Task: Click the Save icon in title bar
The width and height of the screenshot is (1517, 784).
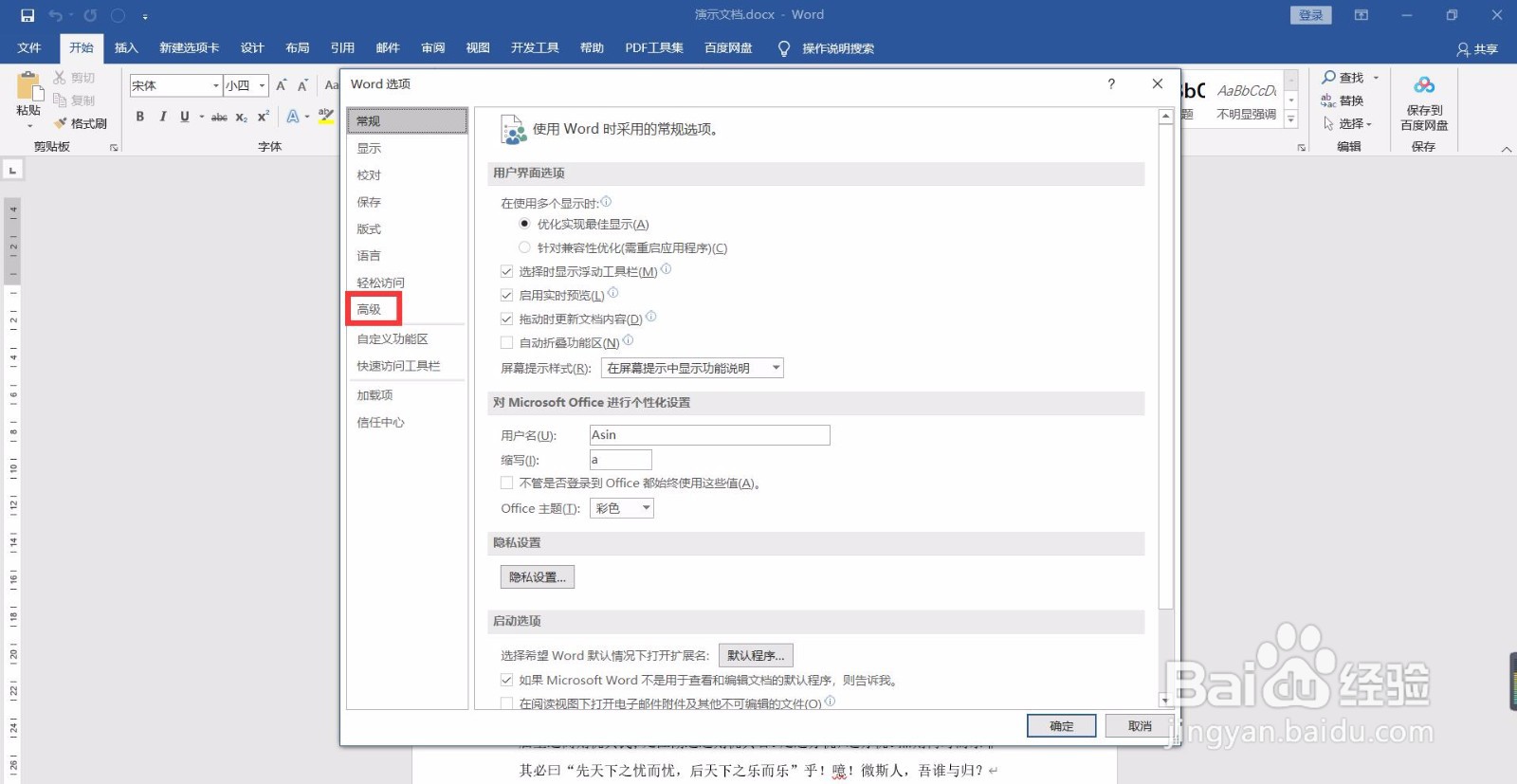Action: click(x=27, y=15)
